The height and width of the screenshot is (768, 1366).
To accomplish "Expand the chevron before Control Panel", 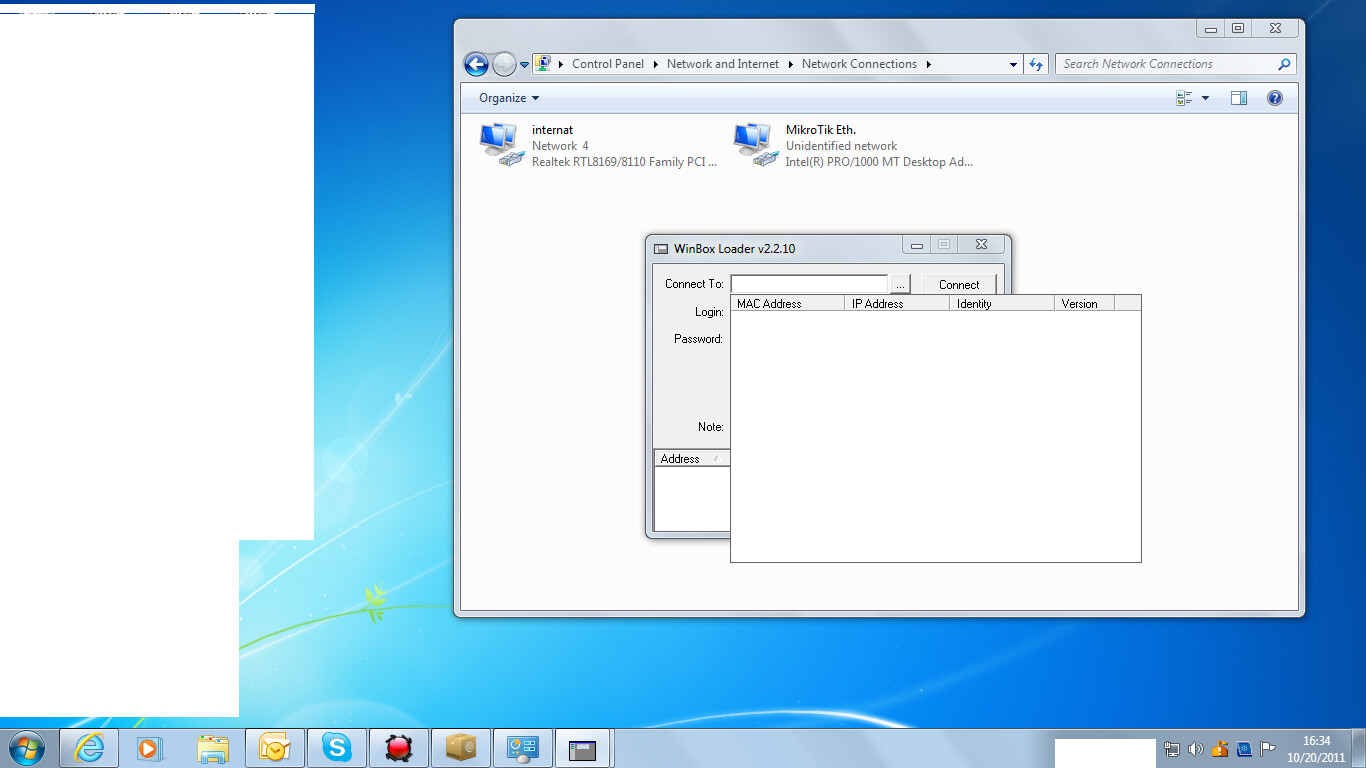I will (561, 64).
